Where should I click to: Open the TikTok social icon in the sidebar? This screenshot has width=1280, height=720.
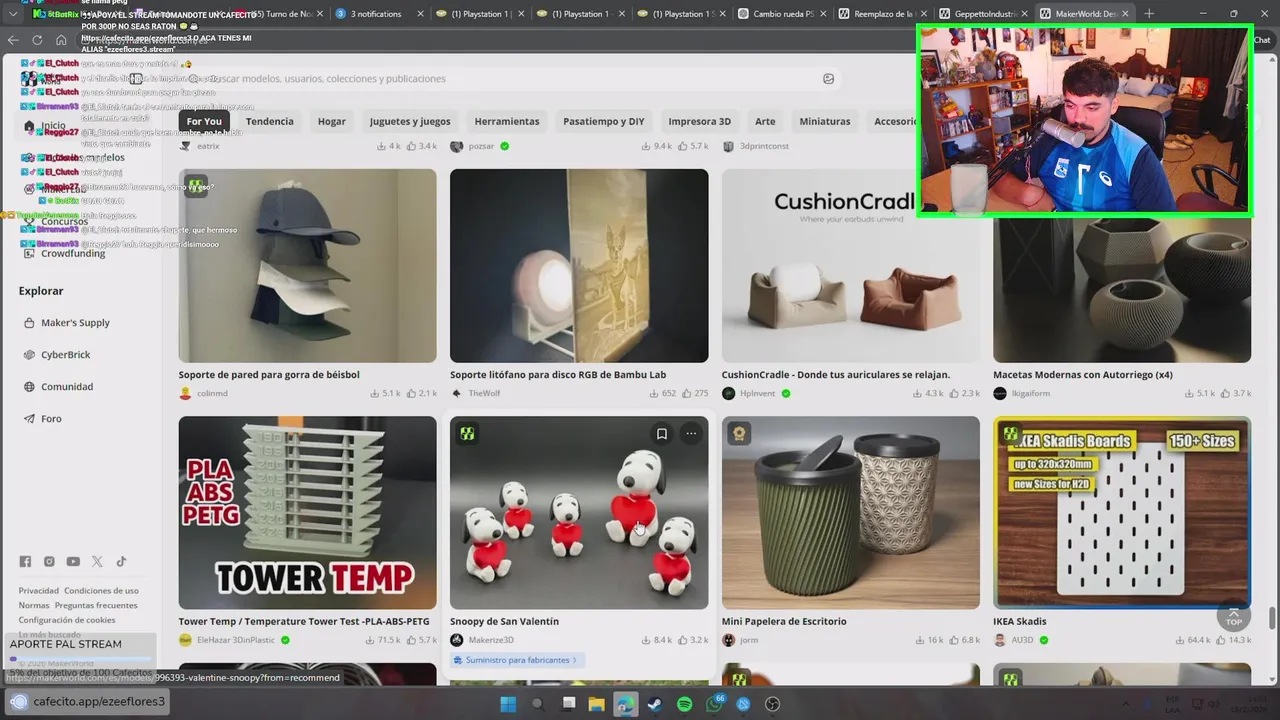click(121, 562)
